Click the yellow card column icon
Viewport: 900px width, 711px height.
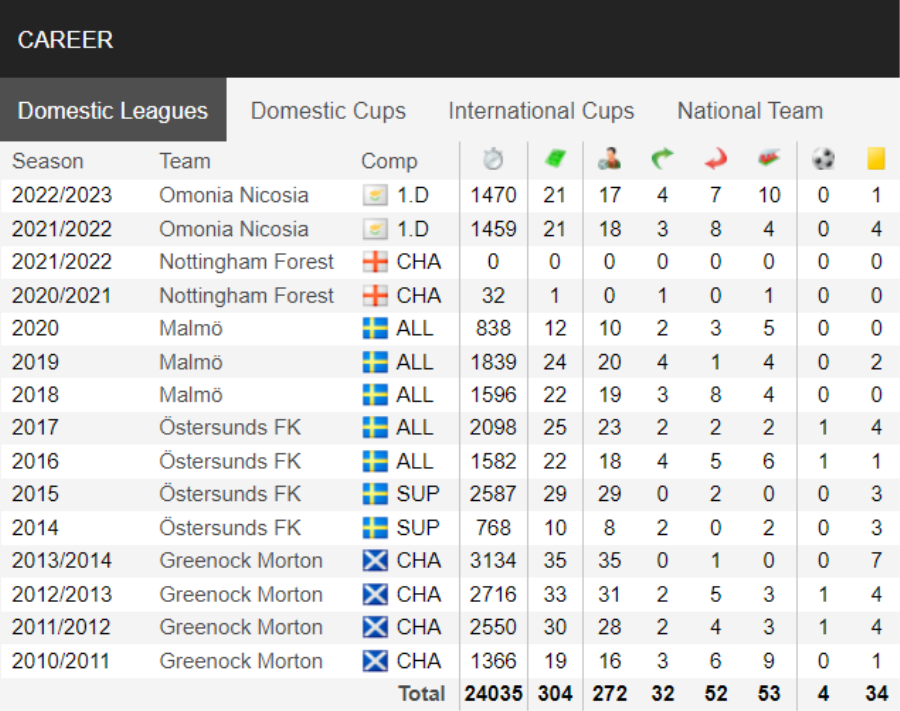[876, 160]
